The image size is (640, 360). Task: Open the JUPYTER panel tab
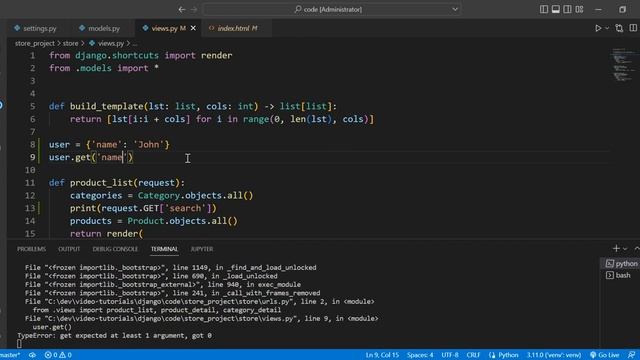click(x=202, y=249)
